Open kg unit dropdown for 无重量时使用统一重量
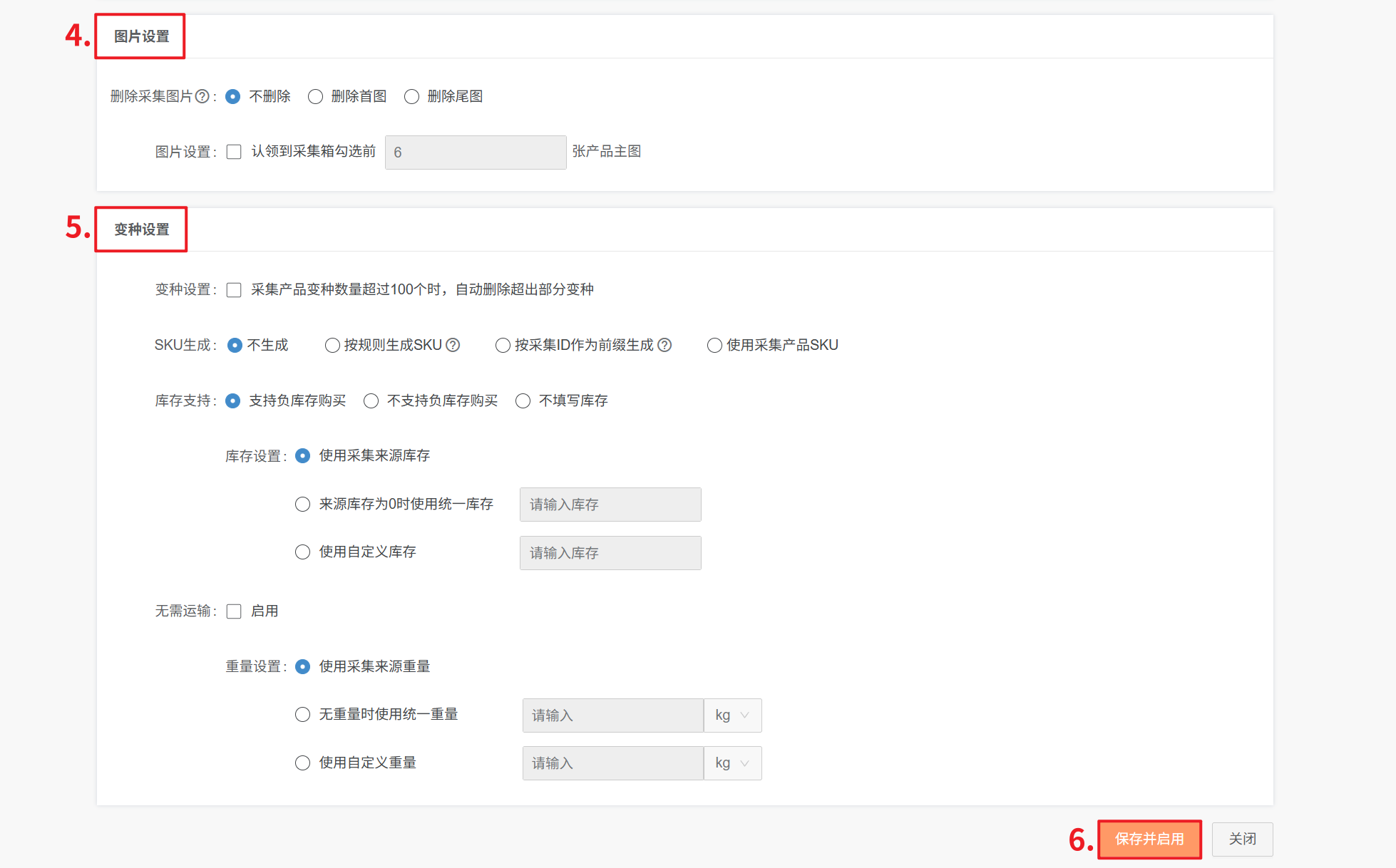The height and width of the screenshot is (868, 1396). point(732,715)
